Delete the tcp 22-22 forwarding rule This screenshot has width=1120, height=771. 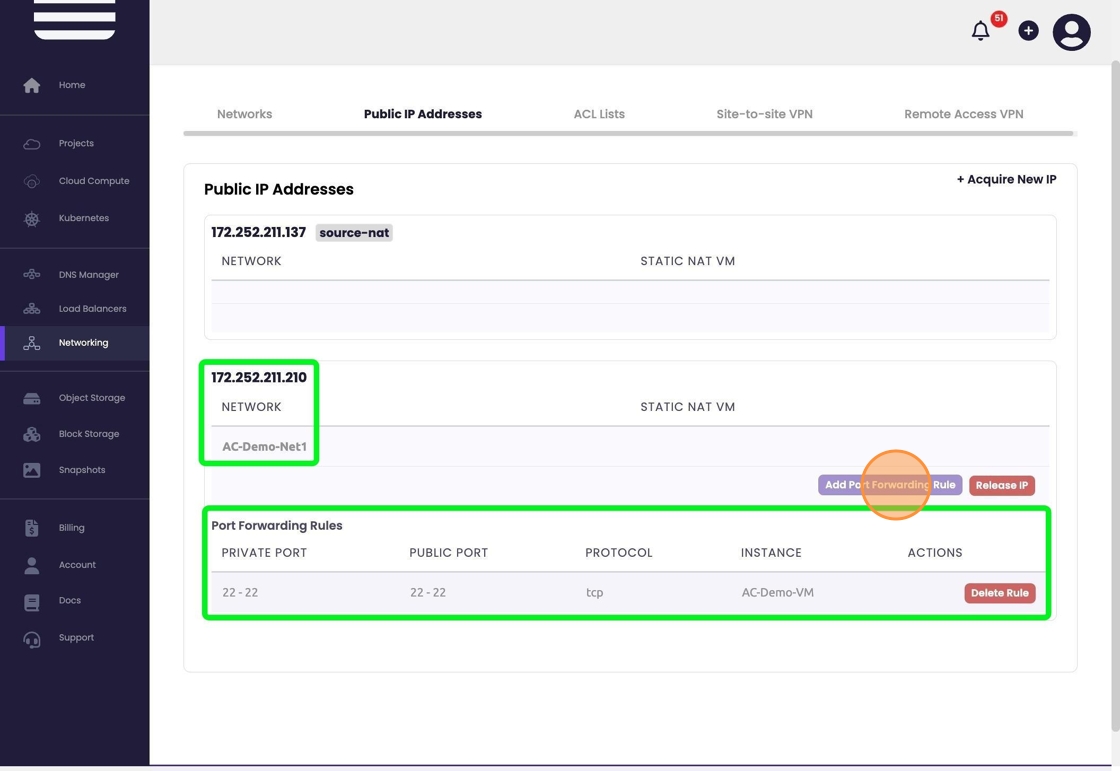pyautogui.click(x=999, y=593)
